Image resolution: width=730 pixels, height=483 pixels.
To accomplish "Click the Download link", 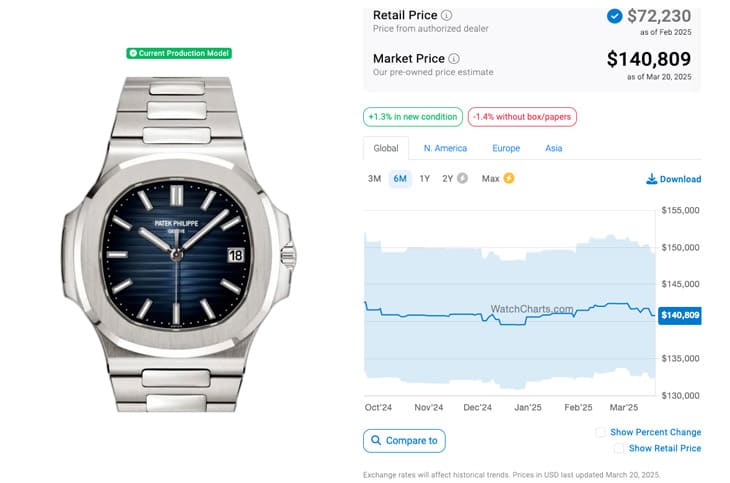I will click(680, 179).
